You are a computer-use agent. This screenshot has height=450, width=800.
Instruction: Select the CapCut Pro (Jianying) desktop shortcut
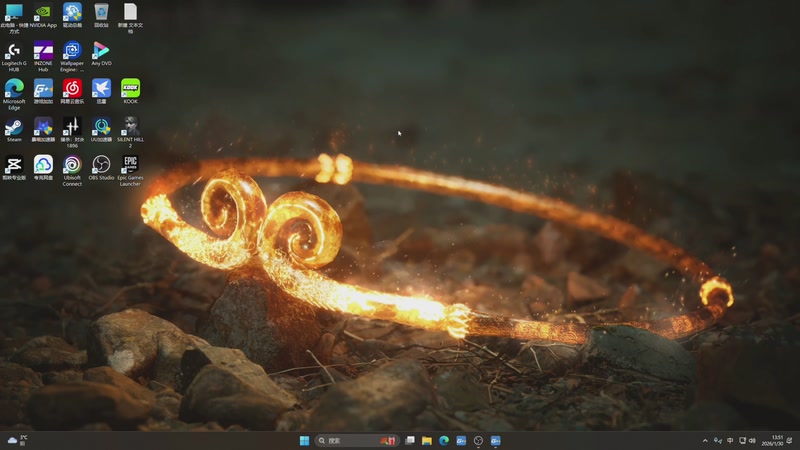point(14,168)
